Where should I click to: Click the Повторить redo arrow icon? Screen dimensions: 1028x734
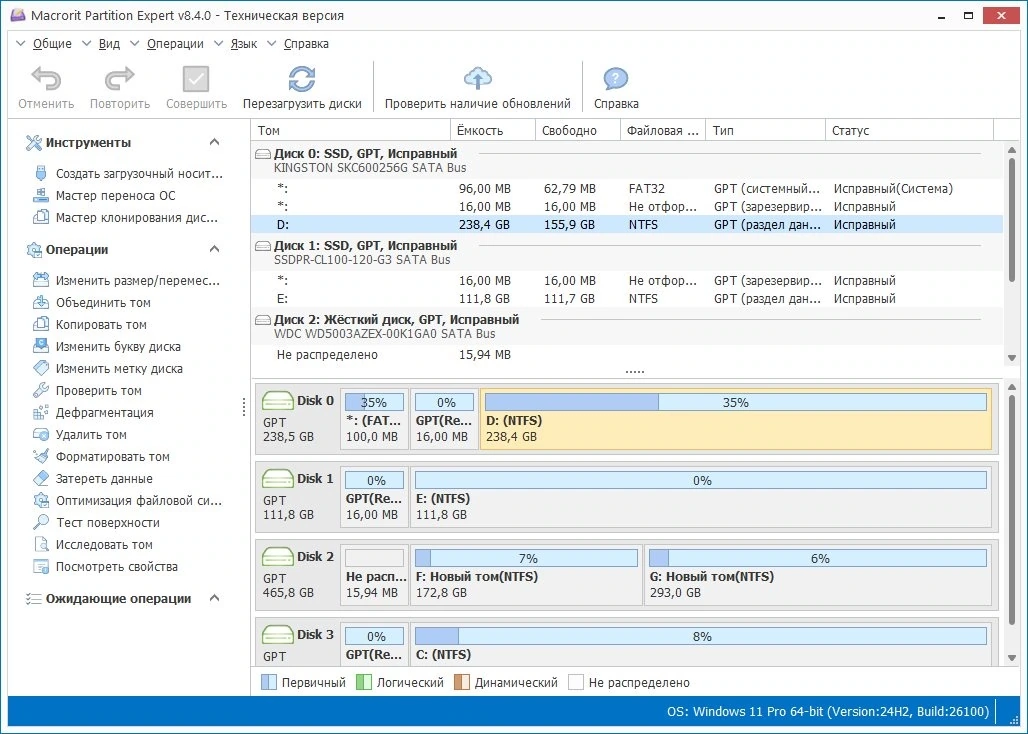point(119,79)
